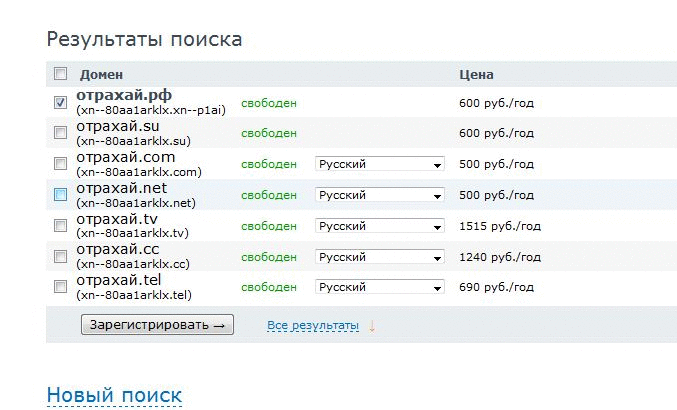
Task: Enable the отрахай.tv domain checkbox
Action: point(60,225)
